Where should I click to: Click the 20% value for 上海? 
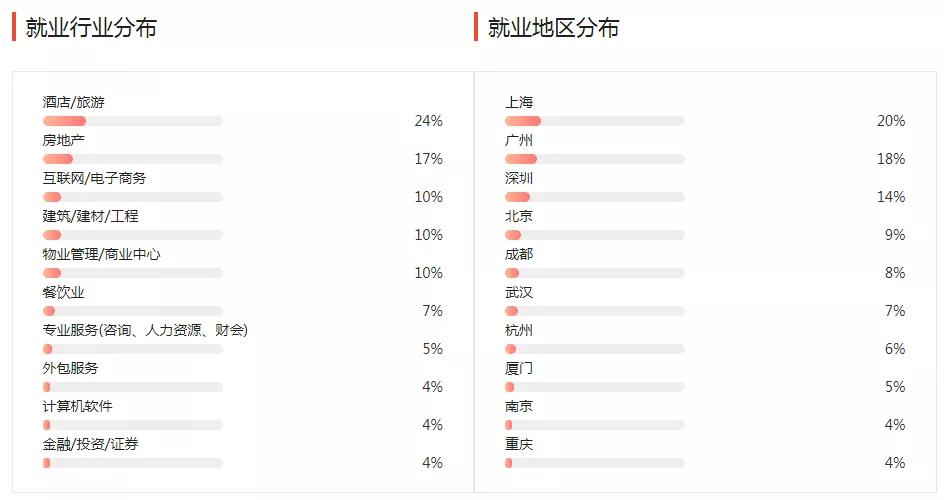[x=890, y=121]
